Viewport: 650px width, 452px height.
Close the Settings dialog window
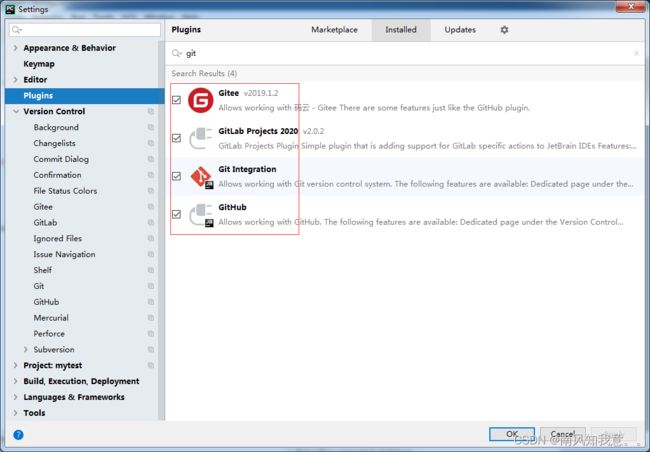click(x=630, y=6)
